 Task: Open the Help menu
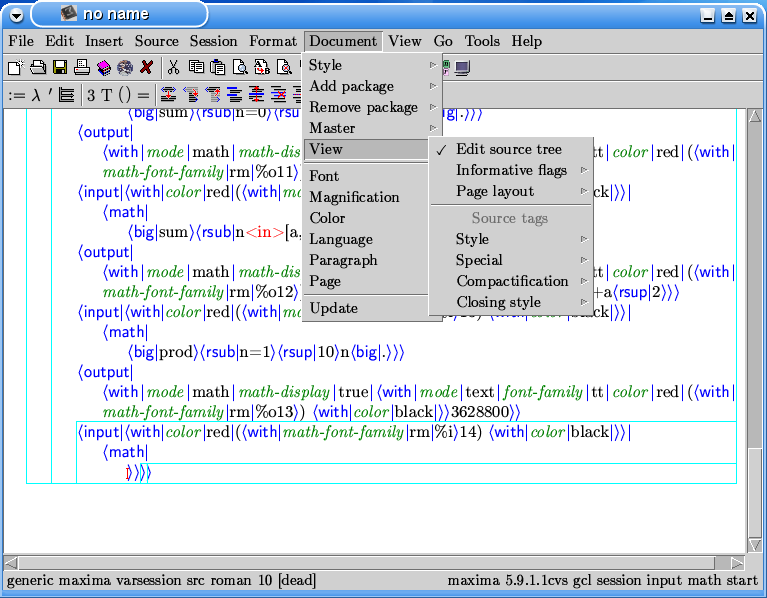[x=526, y=41]
